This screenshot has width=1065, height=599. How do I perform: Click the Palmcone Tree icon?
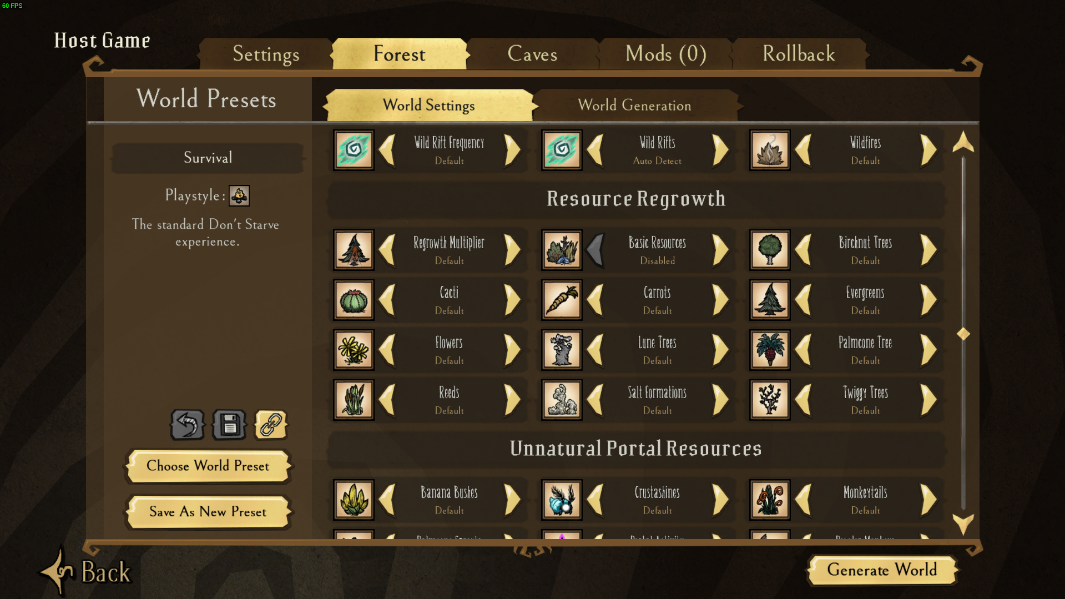[770, 350]
